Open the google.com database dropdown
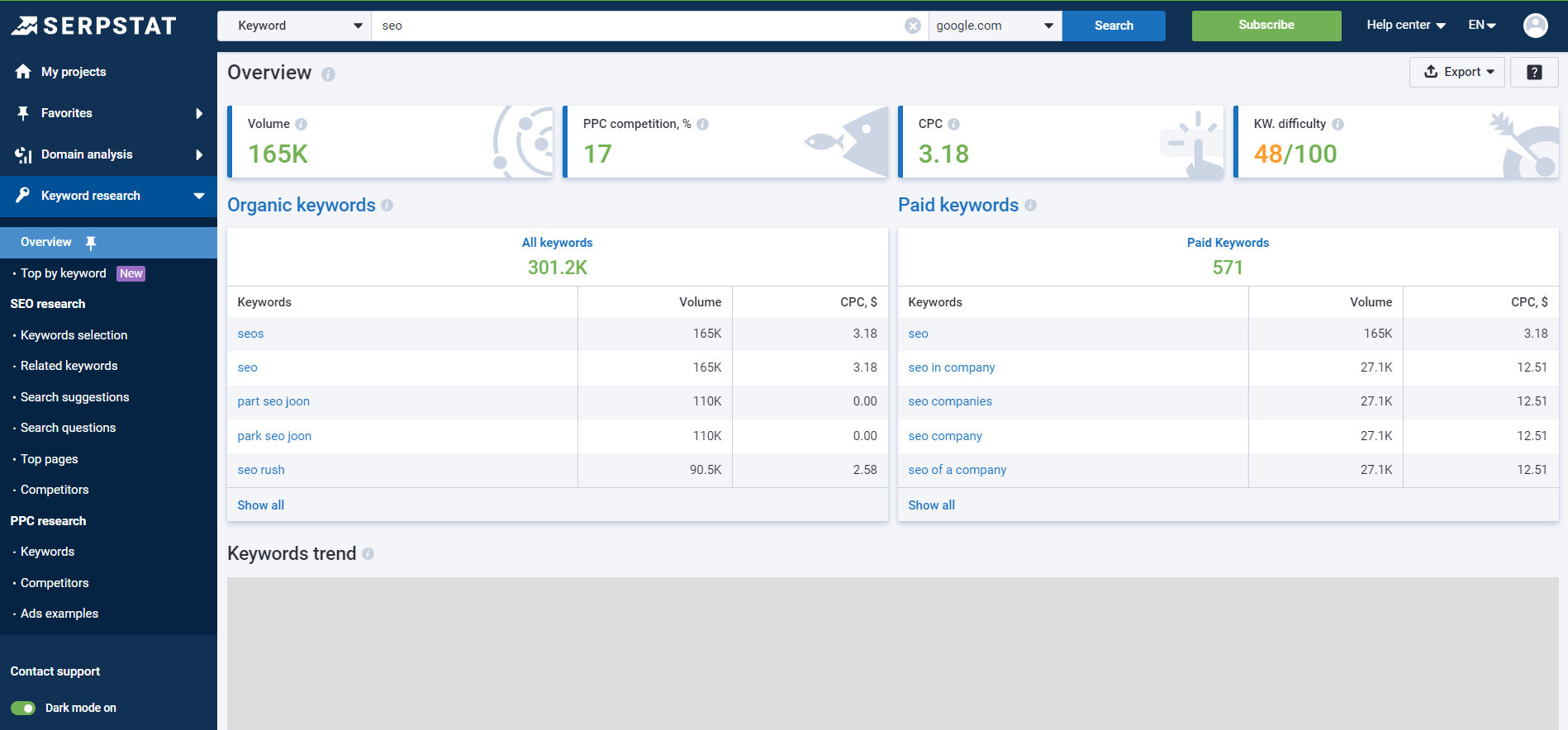 coord(995,26)
